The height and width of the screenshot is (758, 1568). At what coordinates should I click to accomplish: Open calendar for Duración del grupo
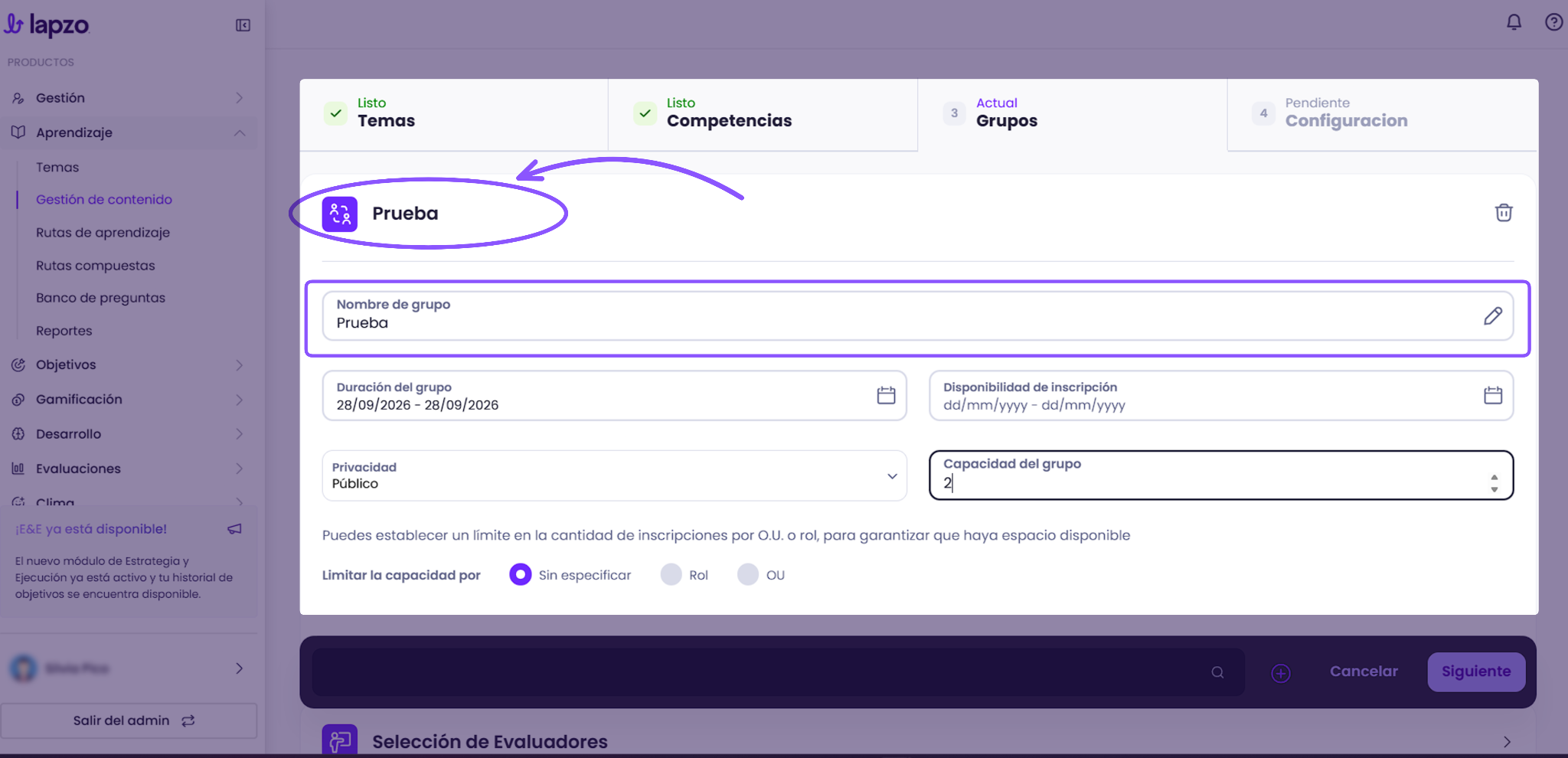point(886,395)
